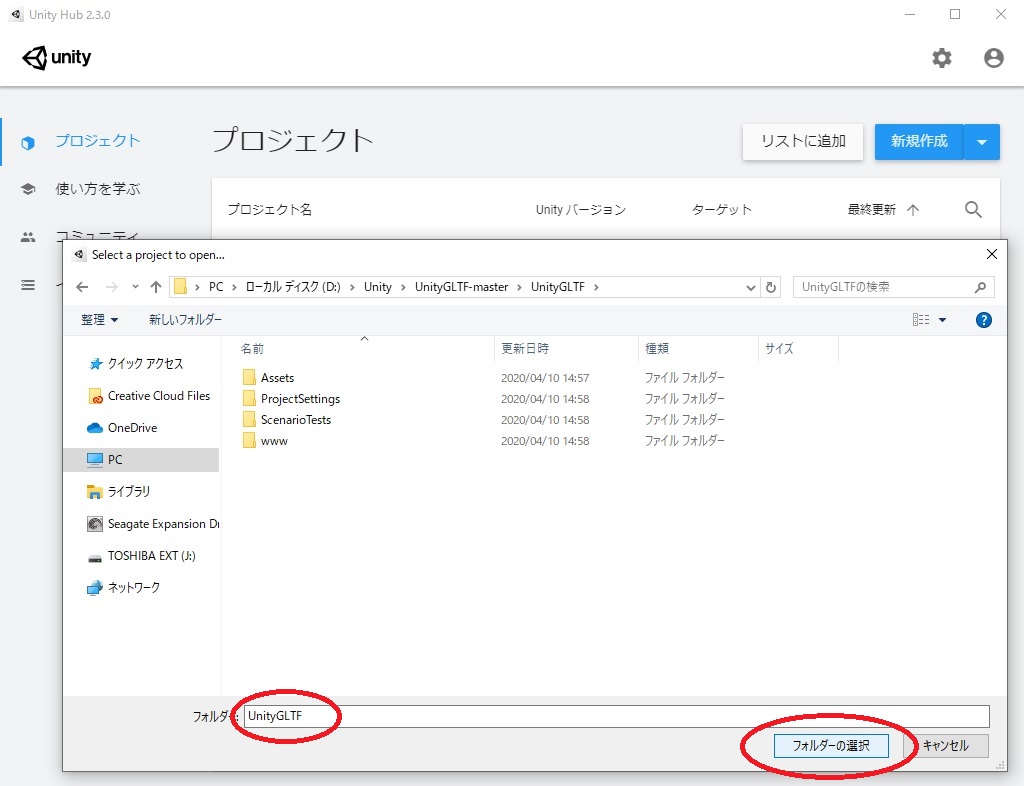Expand the address bar history dropdown

750,287
